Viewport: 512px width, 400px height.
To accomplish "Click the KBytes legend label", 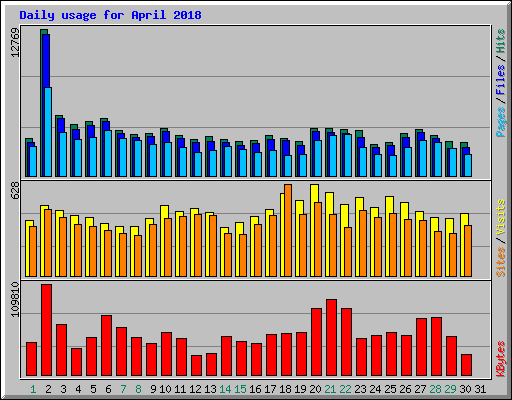I will tap(501, 359).
